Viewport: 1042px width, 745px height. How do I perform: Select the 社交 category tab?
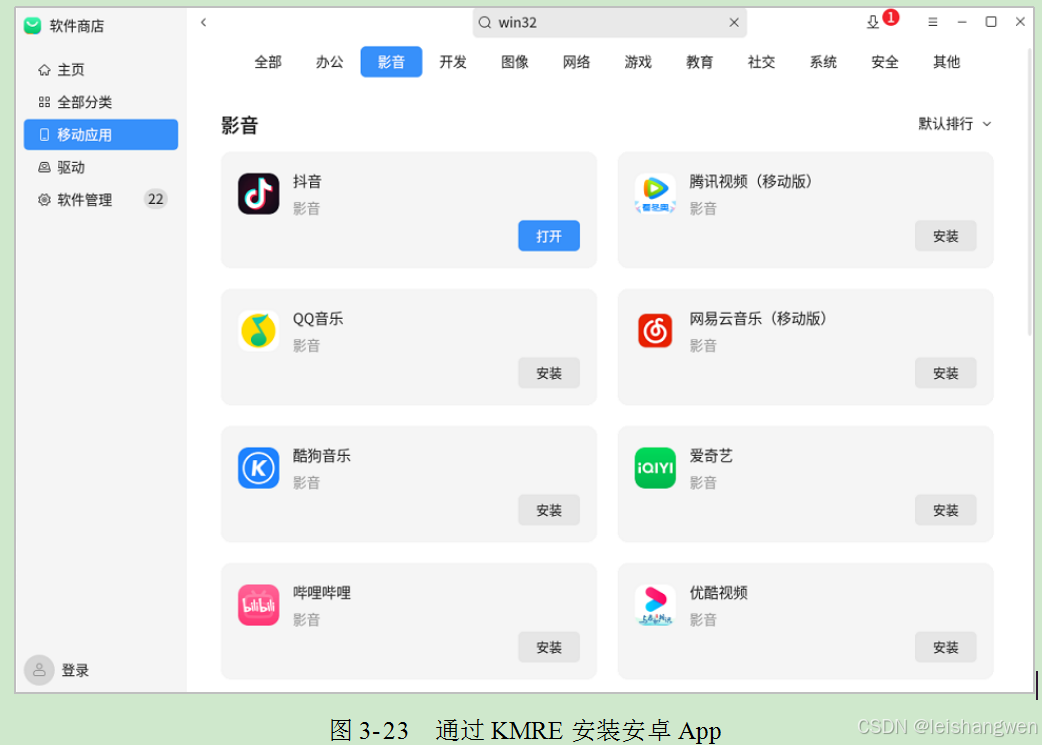(762, 62)
